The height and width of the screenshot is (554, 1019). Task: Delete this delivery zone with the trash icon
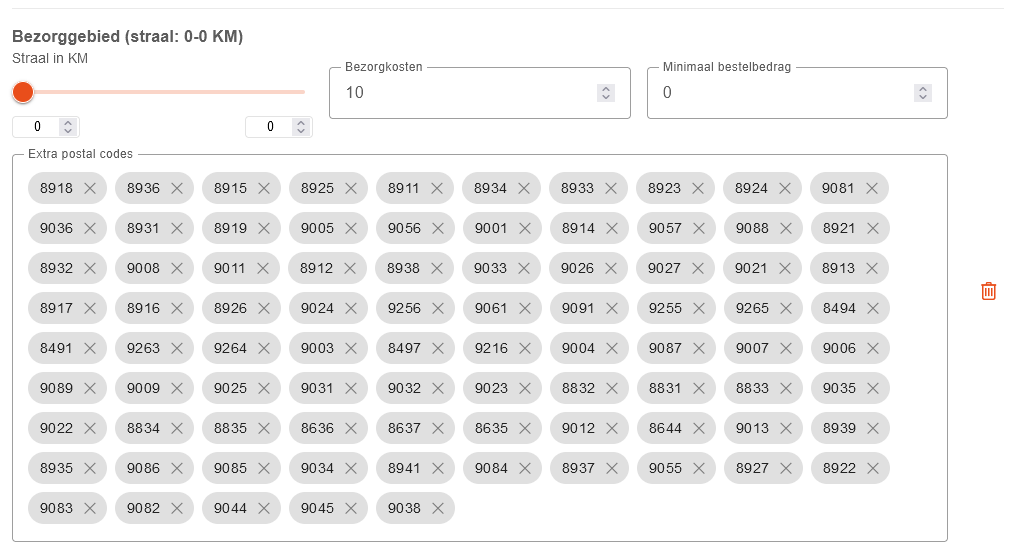click(x=988, y=291)
